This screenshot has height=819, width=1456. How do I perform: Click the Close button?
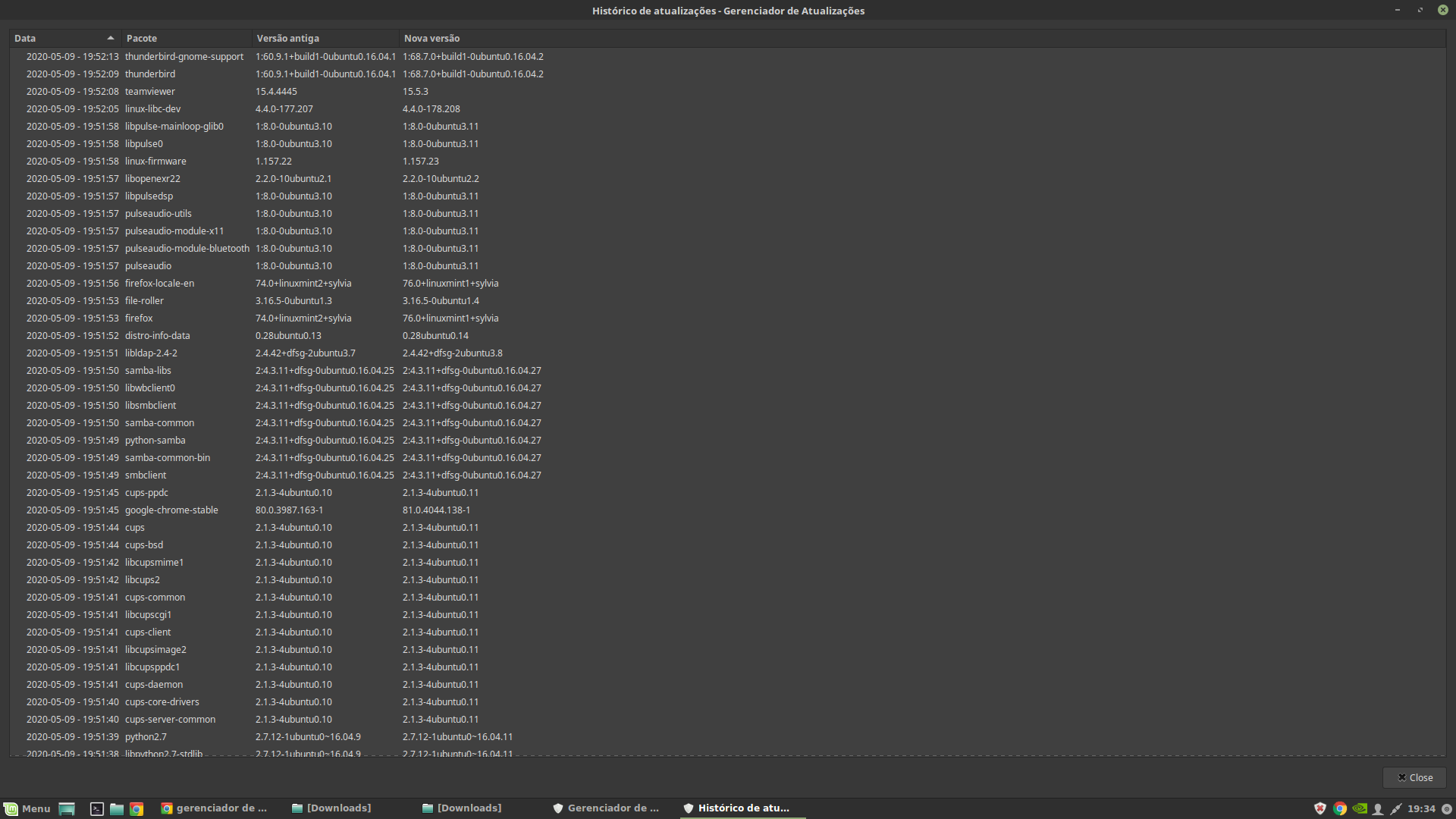click(1414, 777)
